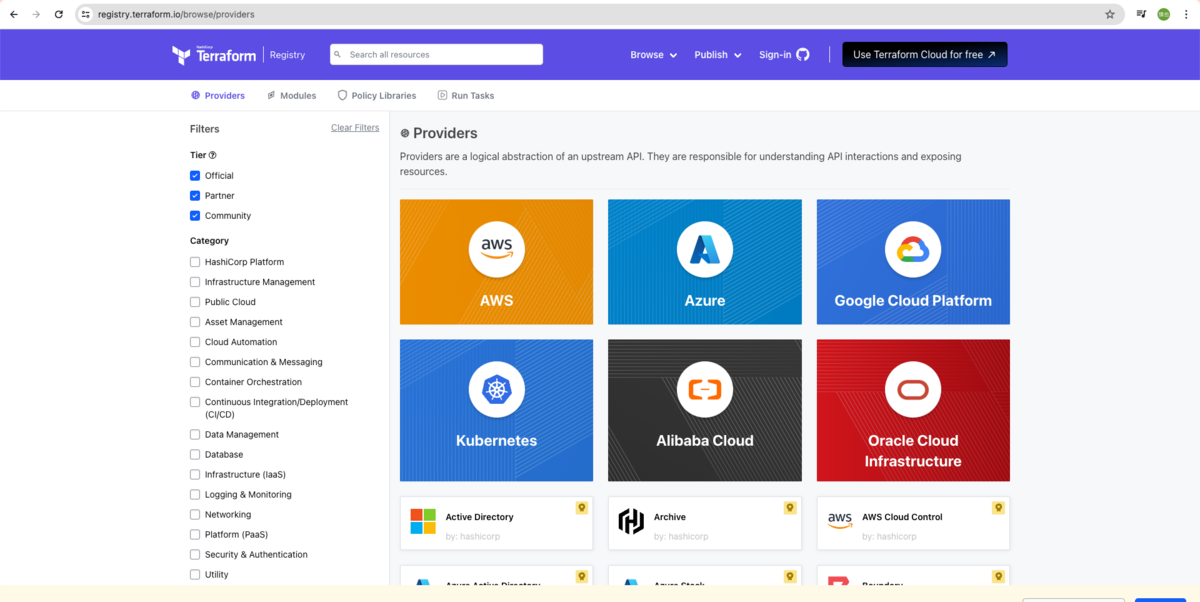Click the browser profile avatar
This screenshot has width=1200, height=602.
(1164, 15)
